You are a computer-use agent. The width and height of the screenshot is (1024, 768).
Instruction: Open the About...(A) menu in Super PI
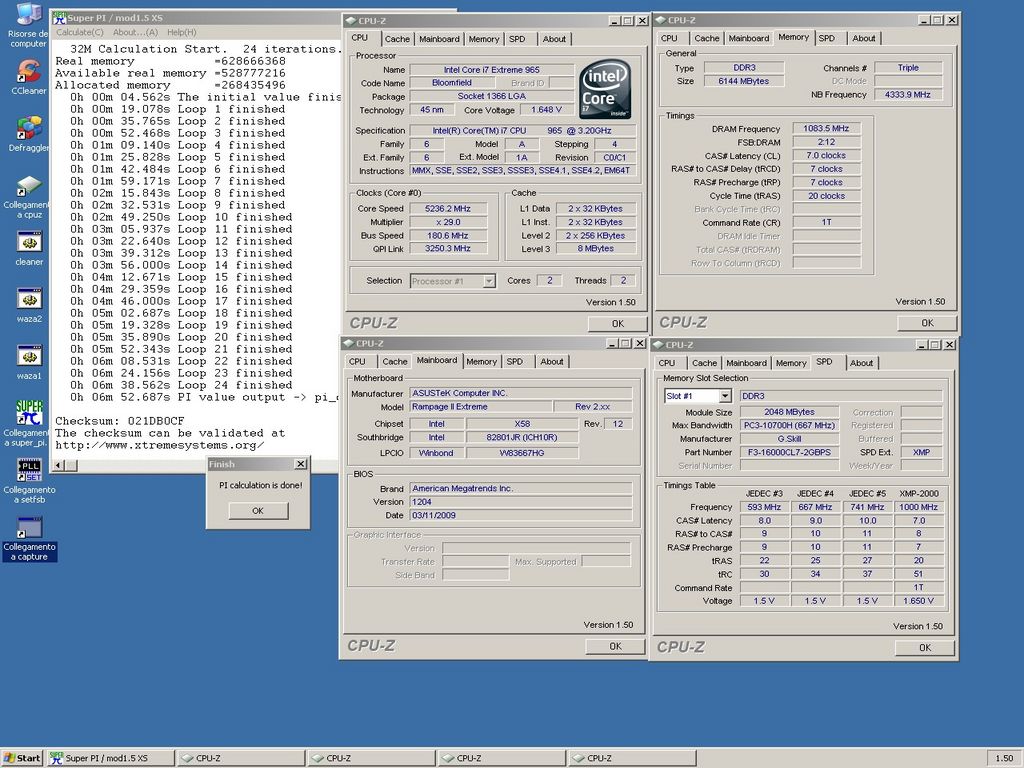(x=135, y=32)
